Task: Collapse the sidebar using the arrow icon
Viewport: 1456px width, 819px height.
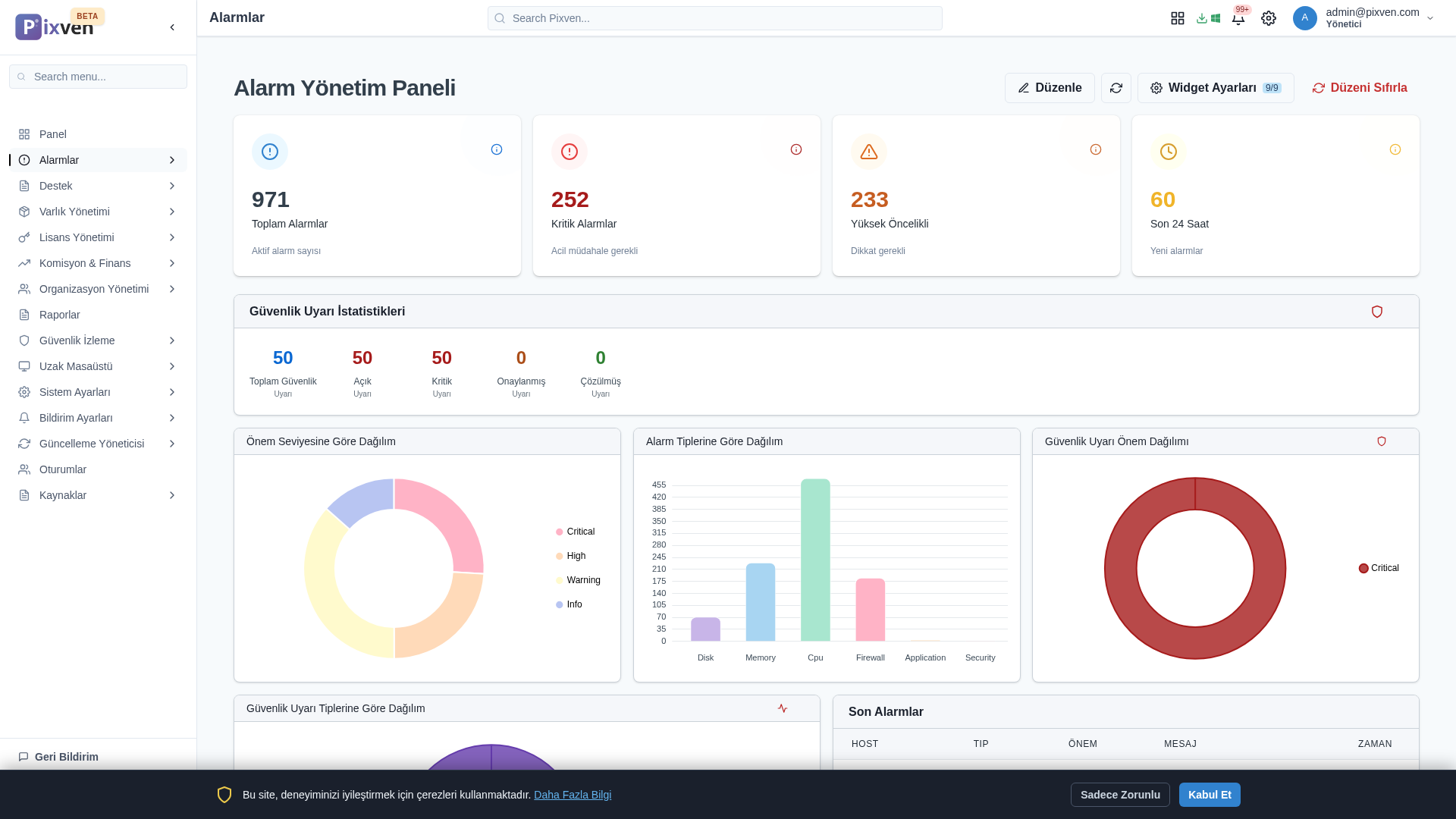Action: point(172,27)
